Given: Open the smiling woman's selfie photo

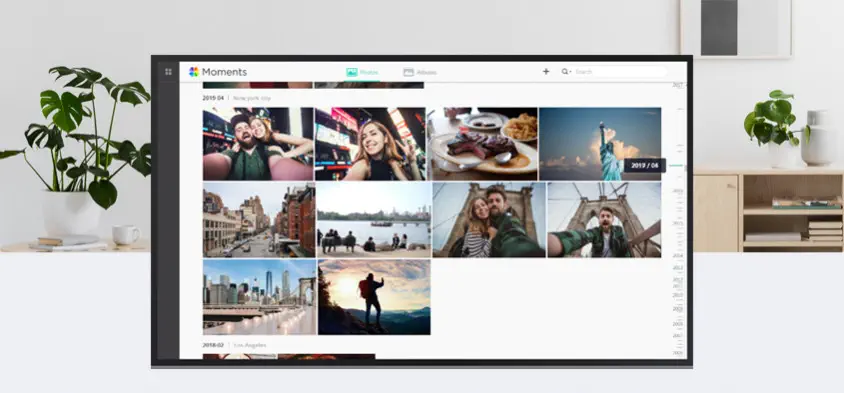Looking at the screenshot, I should pyautogui.click(x=370, y=144).
